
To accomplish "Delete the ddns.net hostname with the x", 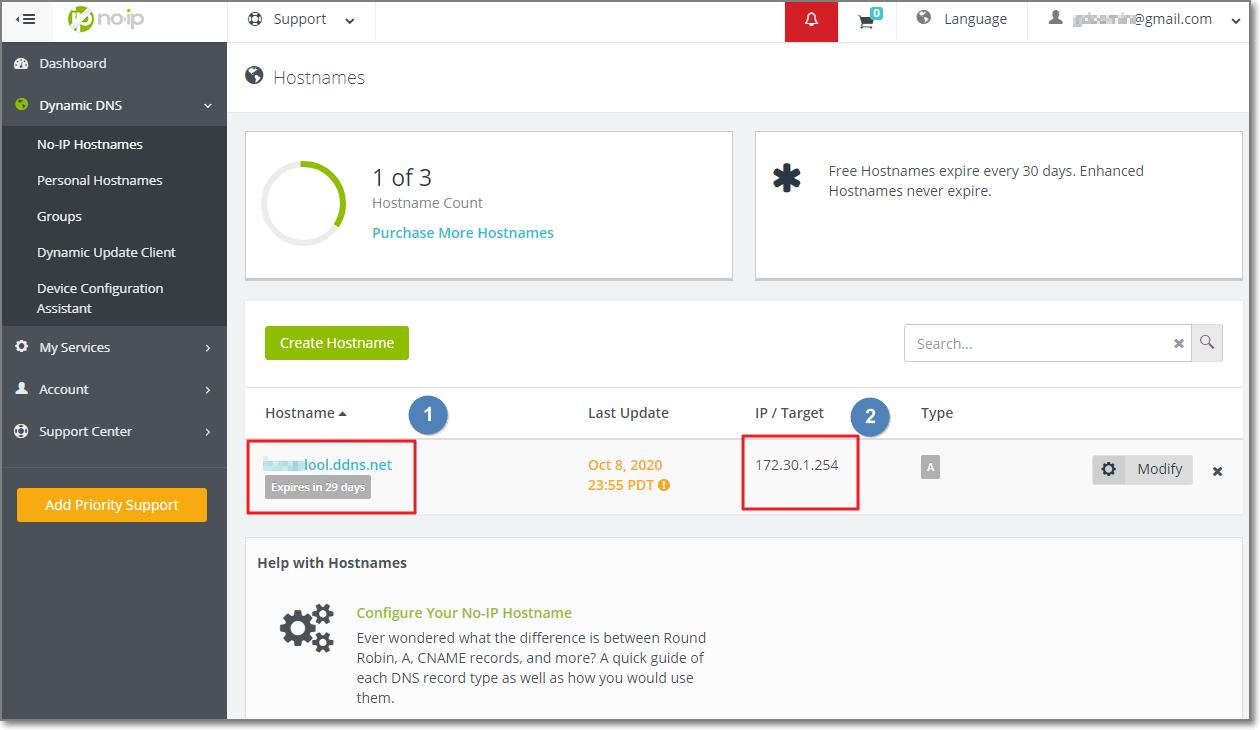I will pyautogui.click(x=1217, y=471).
